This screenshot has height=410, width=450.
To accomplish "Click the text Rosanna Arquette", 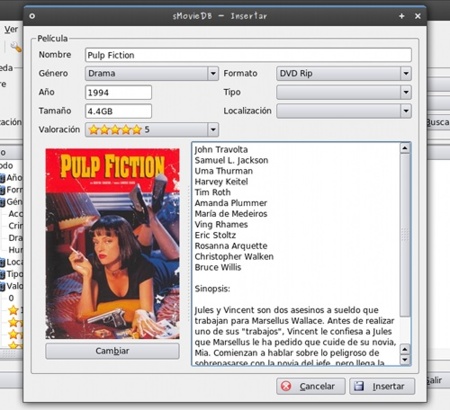I will tap(231, 246).
